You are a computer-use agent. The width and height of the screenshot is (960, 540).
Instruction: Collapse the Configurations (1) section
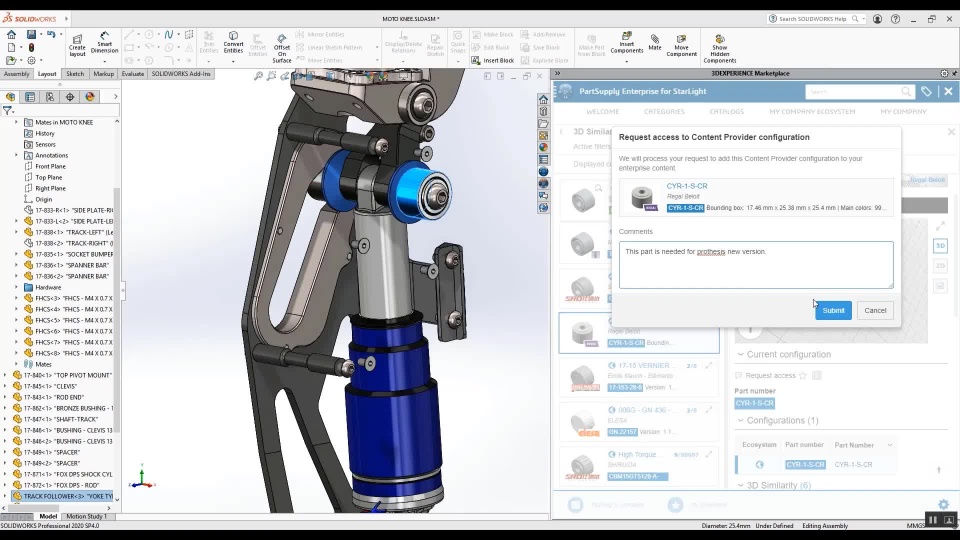pyautogui.click(x=740, y=421)
